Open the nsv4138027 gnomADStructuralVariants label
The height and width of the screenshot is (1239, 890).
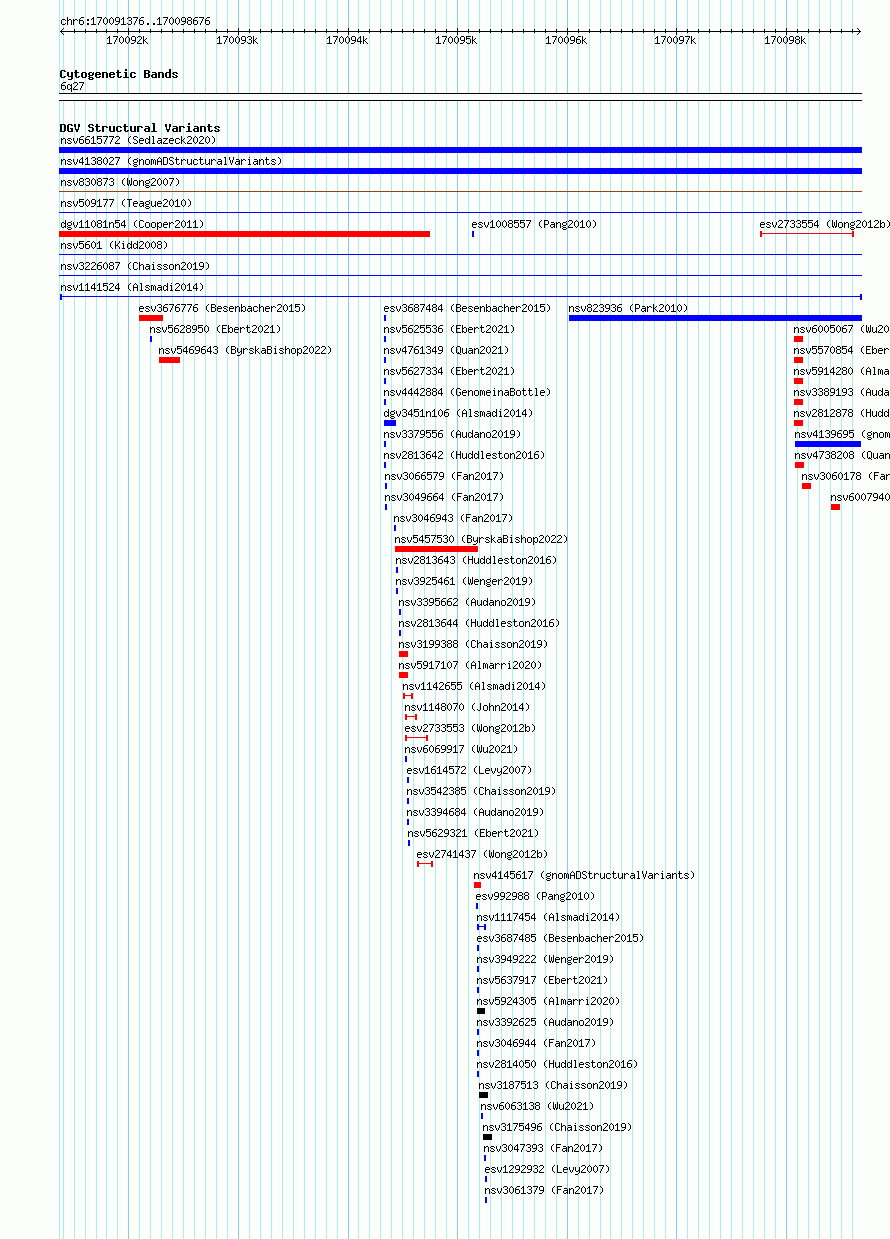click(x=171, y=161)
